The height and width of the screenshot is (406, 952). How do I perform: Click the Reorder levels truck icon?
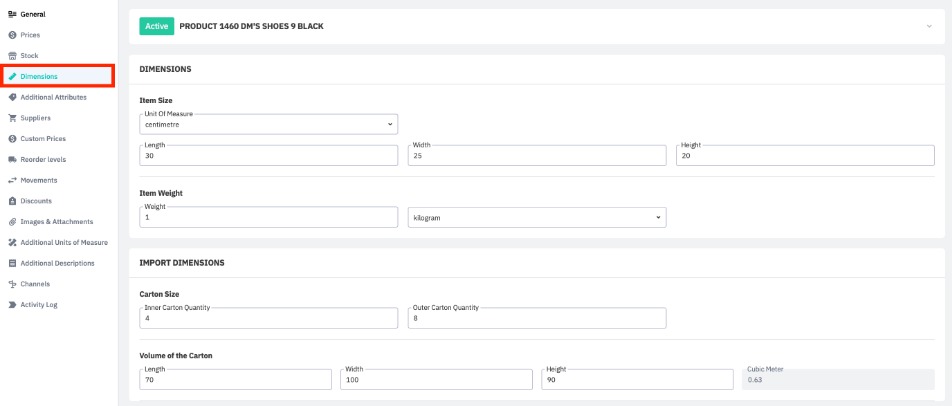click(x=12, y=160)
